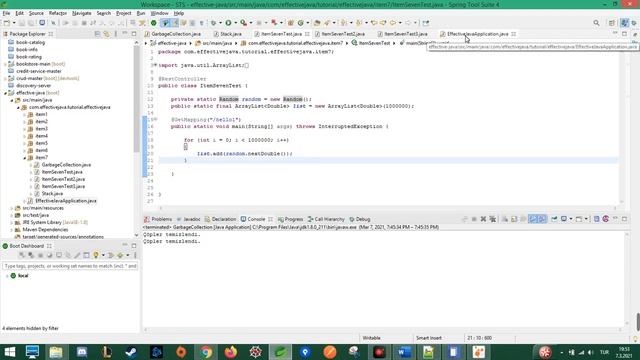640x360 pixels.
Task: Open the Open Perspective icon
Action: 611,23
